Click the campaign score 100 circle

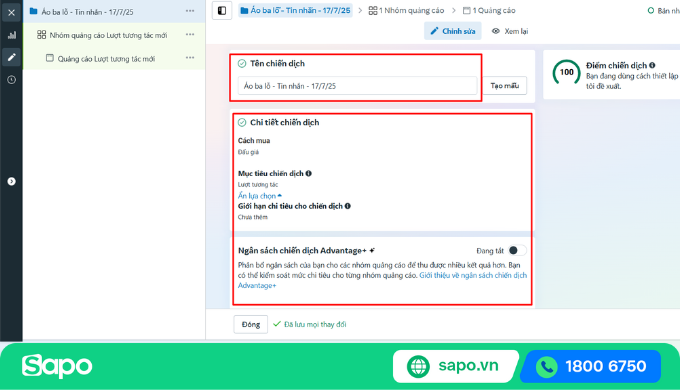click(566, 72)
